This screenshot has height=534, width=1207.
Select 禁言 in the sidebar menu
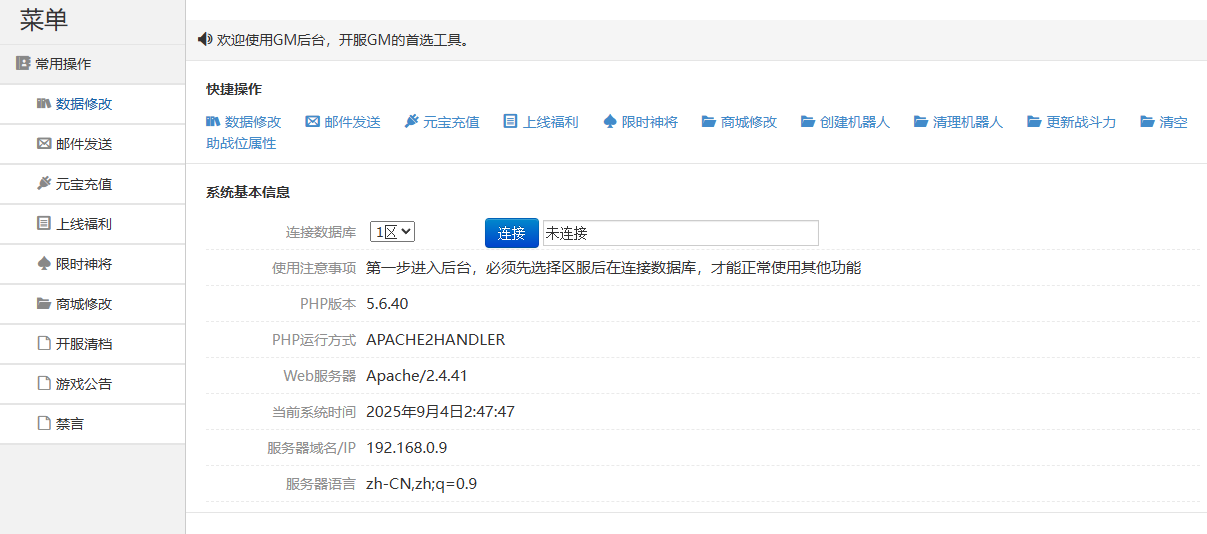click(x=69, y=424)
